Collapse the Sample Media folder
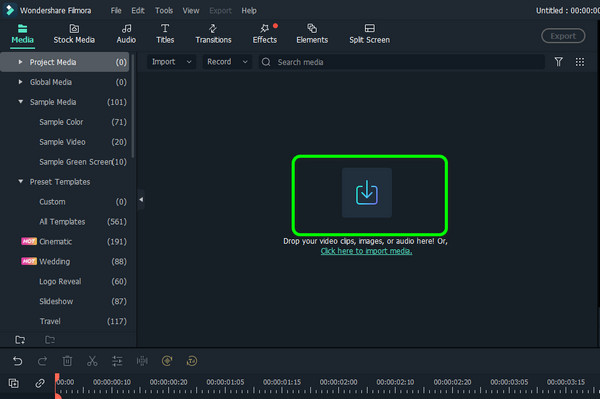 pos(20,102)
